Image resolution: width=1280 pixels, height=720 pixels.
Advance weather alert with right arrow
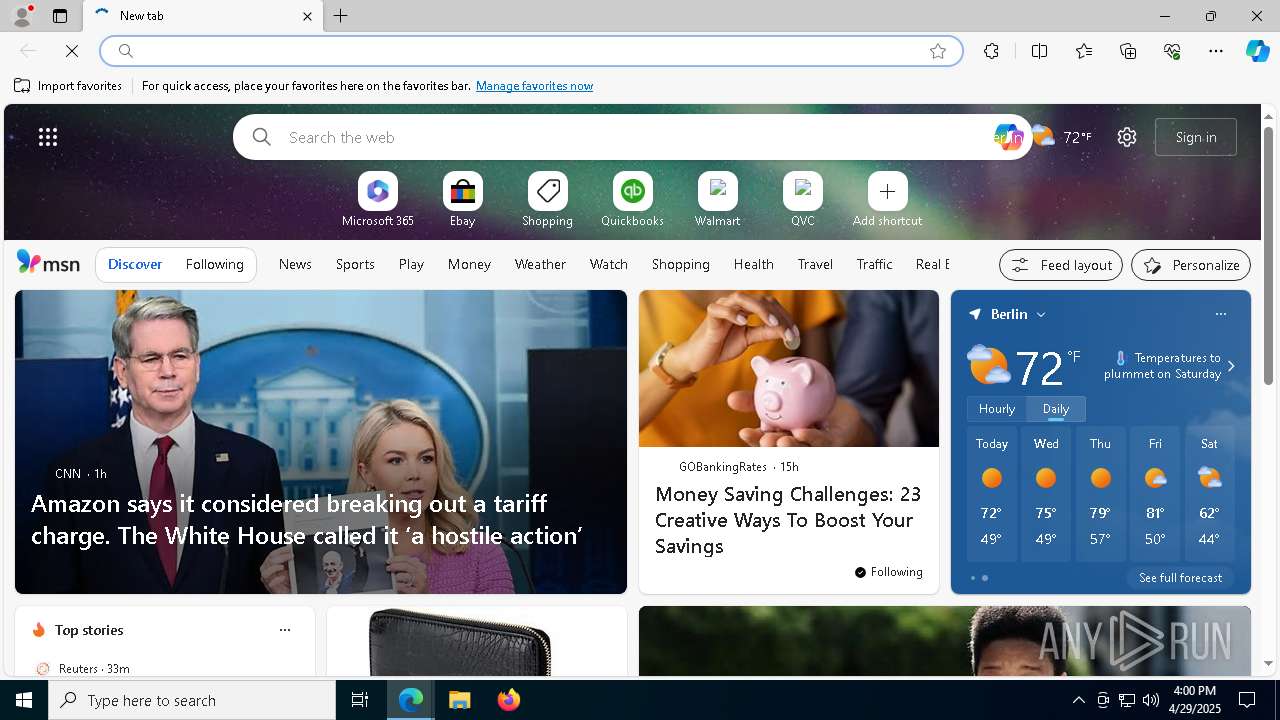(x=1231, y=366)
